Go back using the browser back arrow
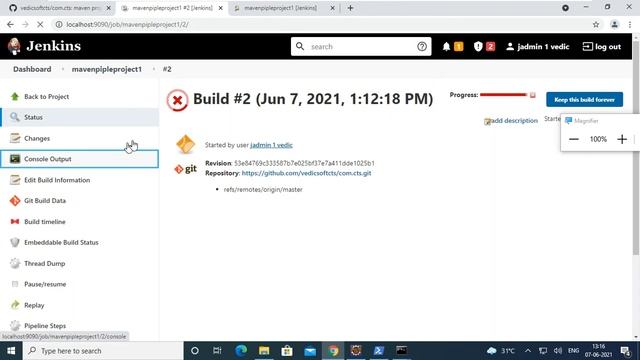 tap(11, 24)
